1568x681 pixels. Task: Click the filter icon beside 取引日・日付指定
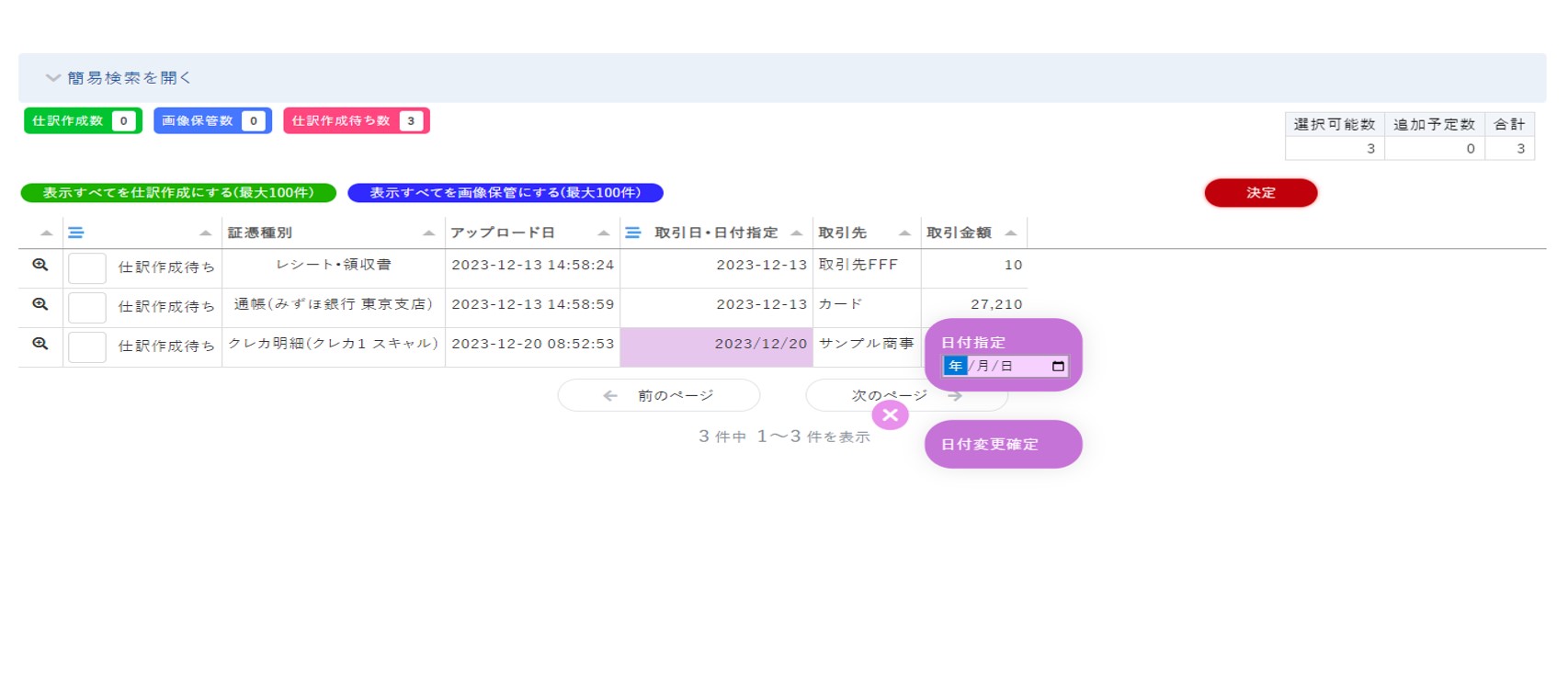coord(633,233)
